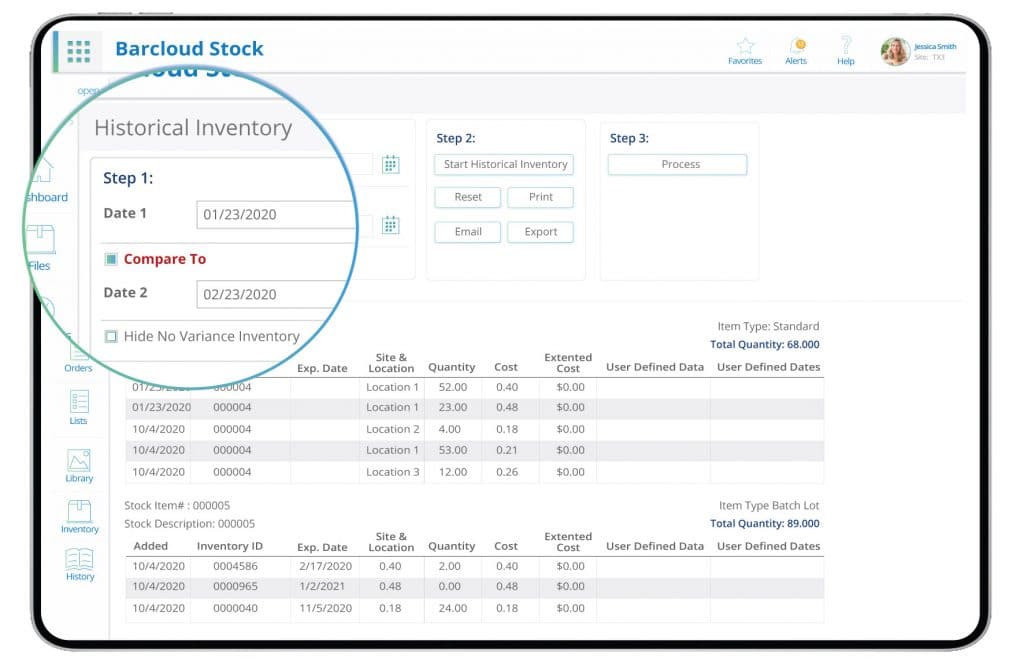This screenshot has height=659, width=1024.
Task: Select the Dashboard sidebar label
Action: [x=47, y=197]
